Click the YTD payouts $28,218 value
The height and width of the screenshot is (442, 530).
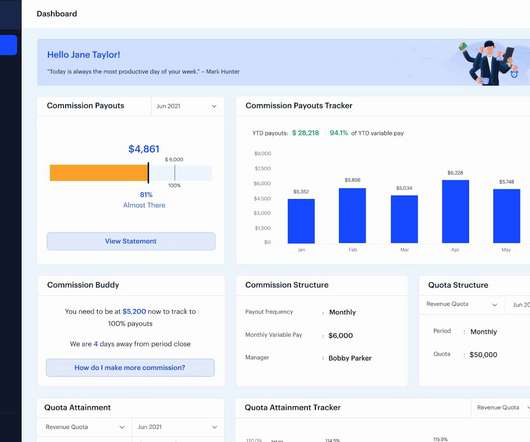[x=306, y=133]
